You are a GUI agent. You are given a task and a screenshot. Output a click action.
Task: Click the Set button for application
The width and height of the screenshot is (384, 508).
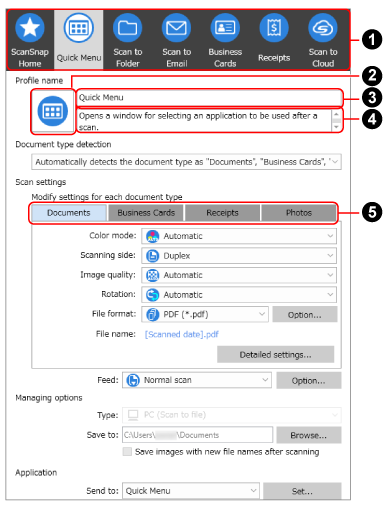(x=302, y=491)
